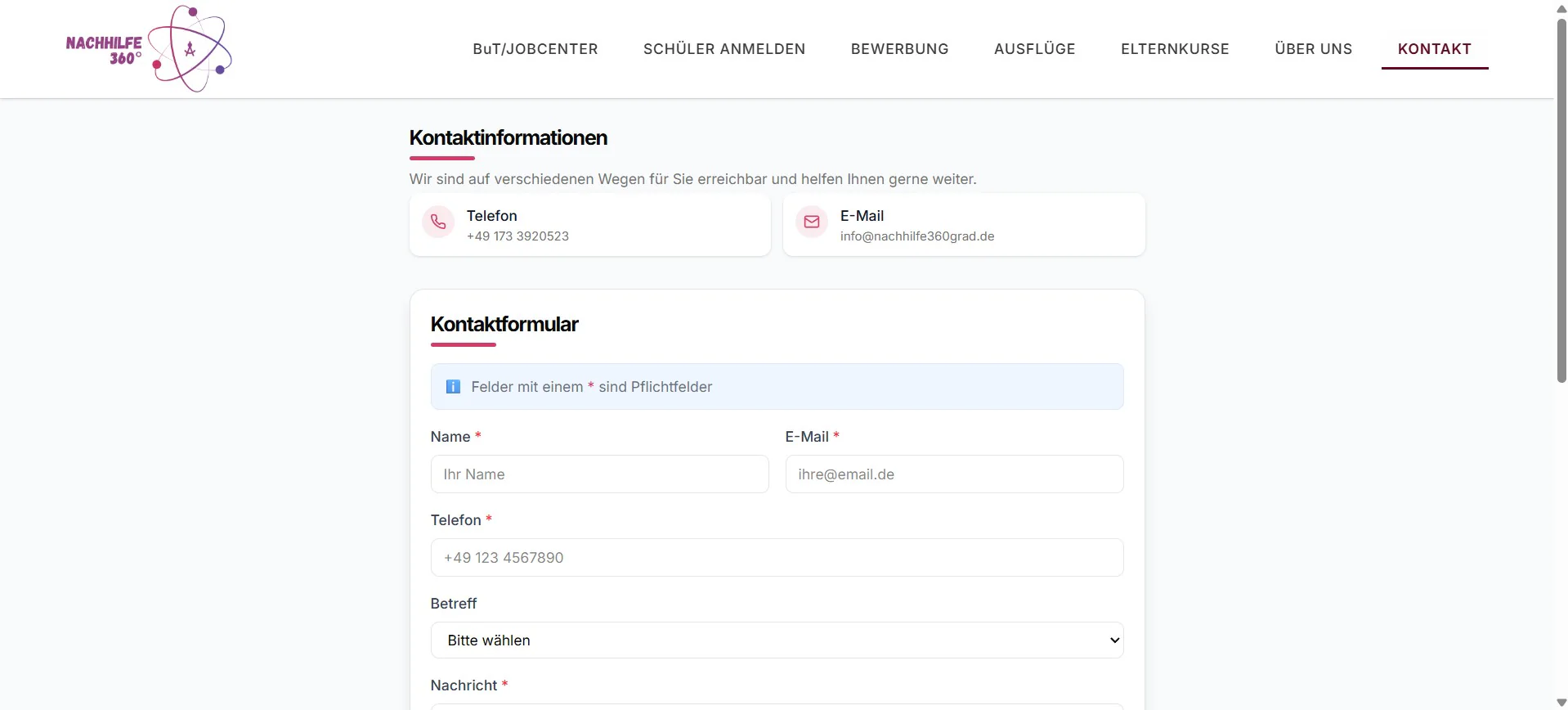Open the BuT/JOBCENTER menu item
The width and height of the screenshot is (1568, 710).
click(535, 49)
